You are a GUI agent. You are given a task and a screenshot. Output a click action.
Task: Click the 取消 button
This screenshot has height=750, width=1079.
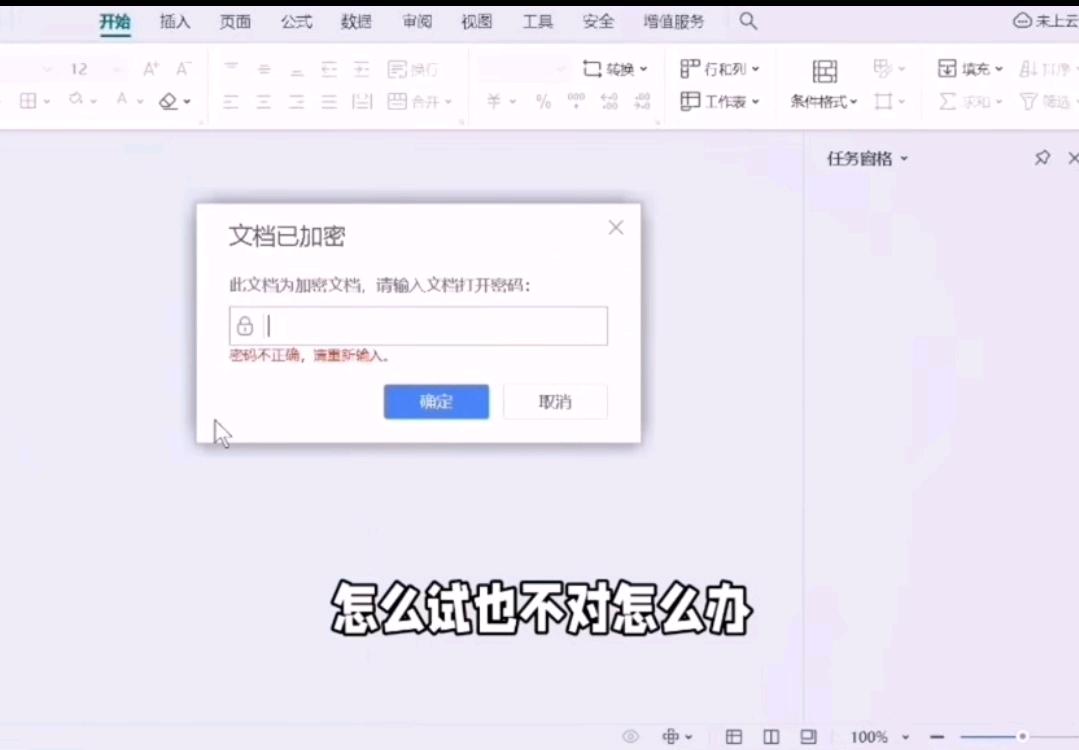coord(555,402)
